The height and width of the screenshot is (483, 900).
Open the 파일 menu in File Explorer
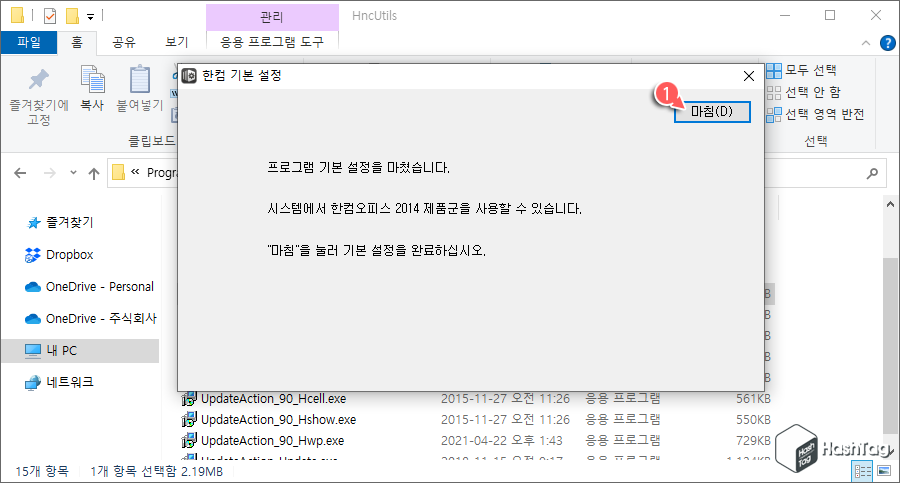[29, 42]
